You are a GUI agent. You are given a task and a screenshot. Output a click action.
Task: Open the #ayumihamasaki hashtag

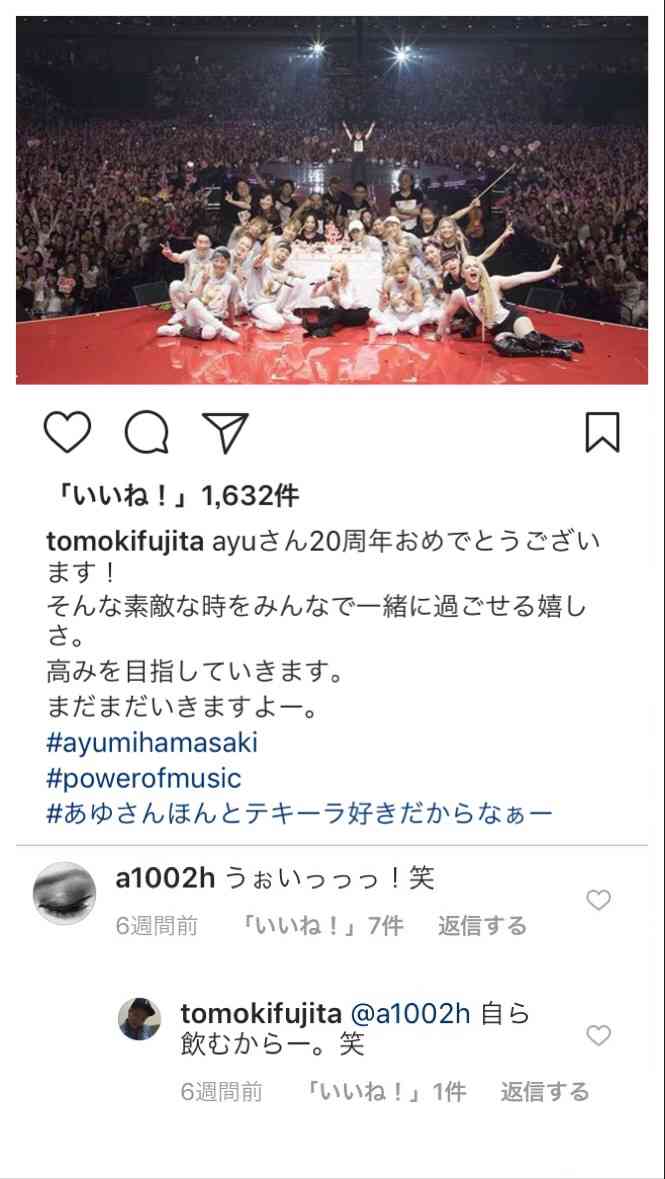[152, 743]
